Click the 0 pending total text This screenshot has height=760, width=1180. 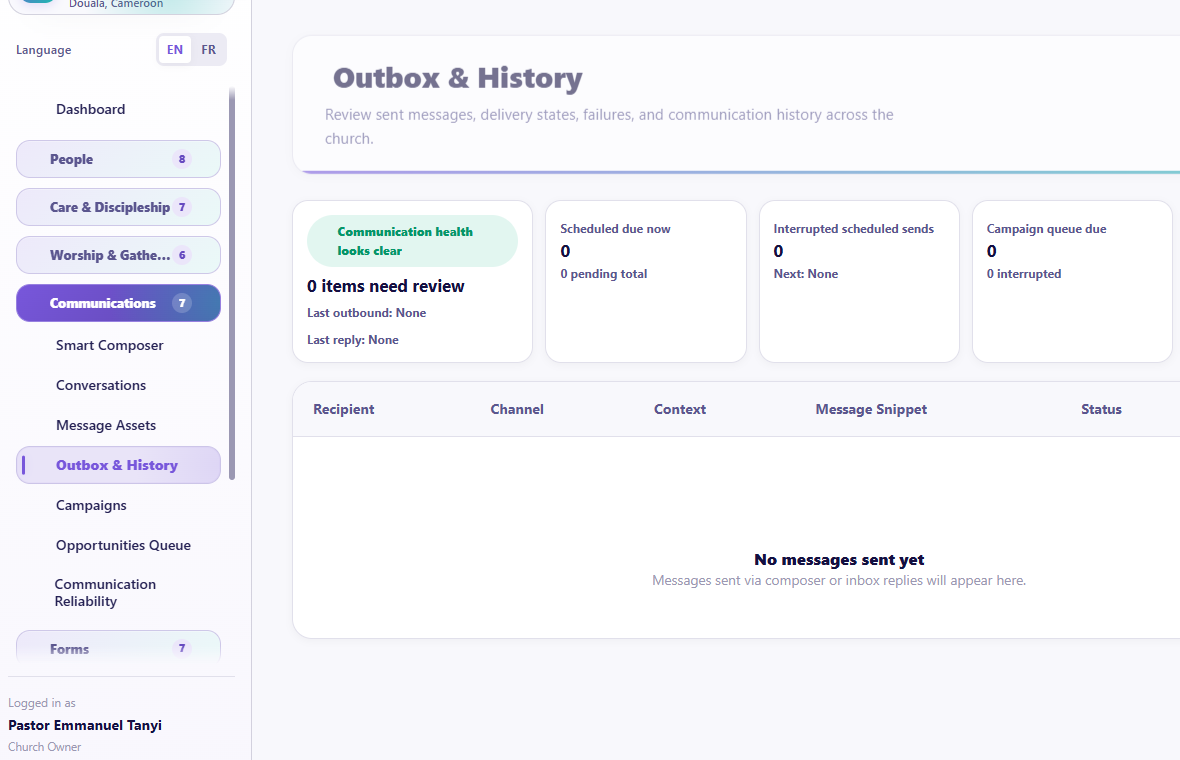point(604,274)
